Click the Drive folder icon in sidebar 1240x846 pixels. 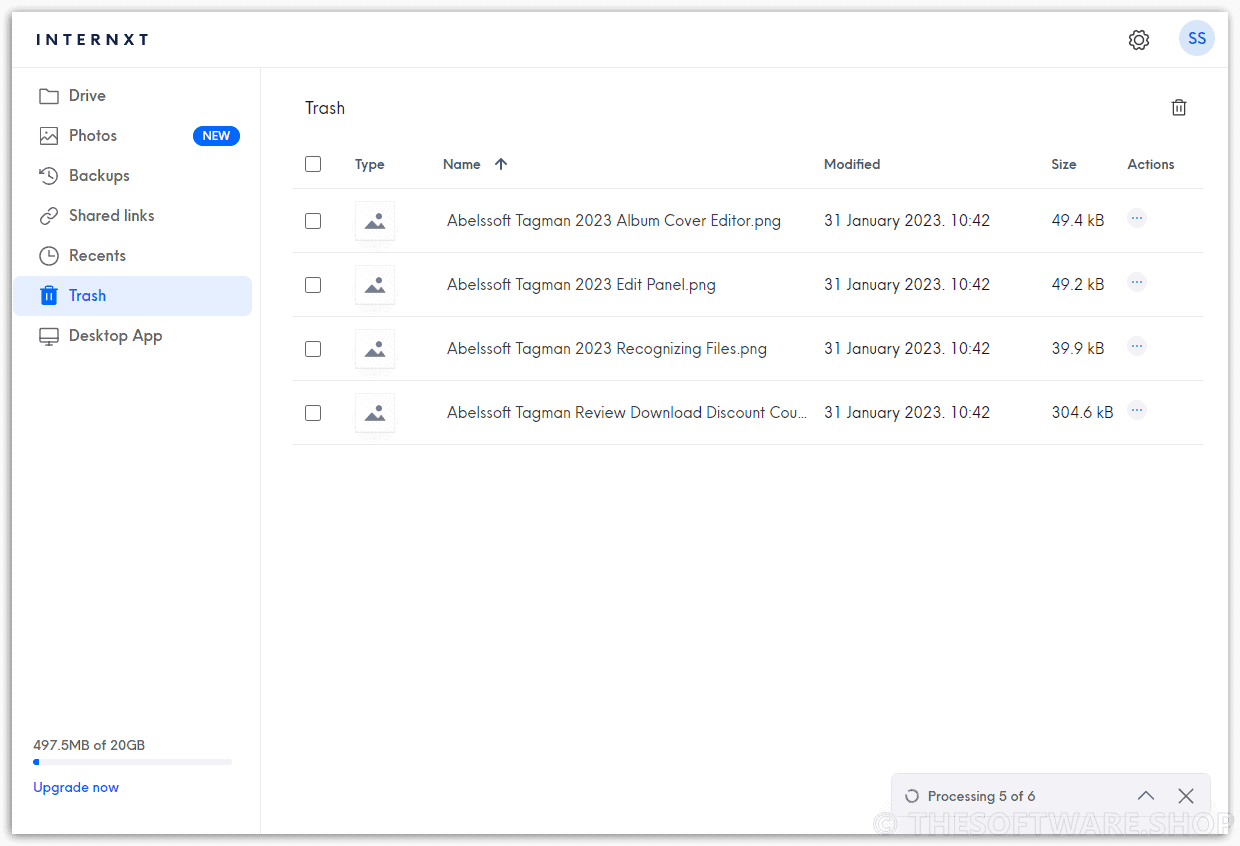(x=49, y=96)
